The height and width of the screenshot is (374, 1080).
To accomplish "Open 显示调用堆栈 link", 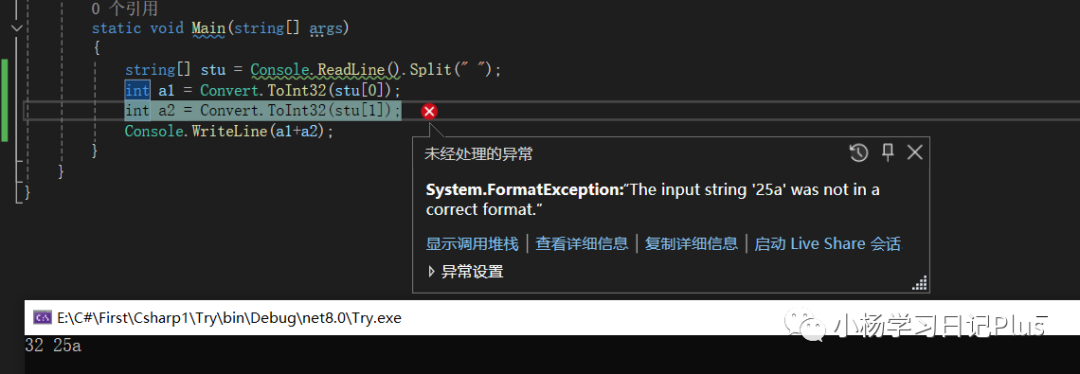I will click(472, 243).
